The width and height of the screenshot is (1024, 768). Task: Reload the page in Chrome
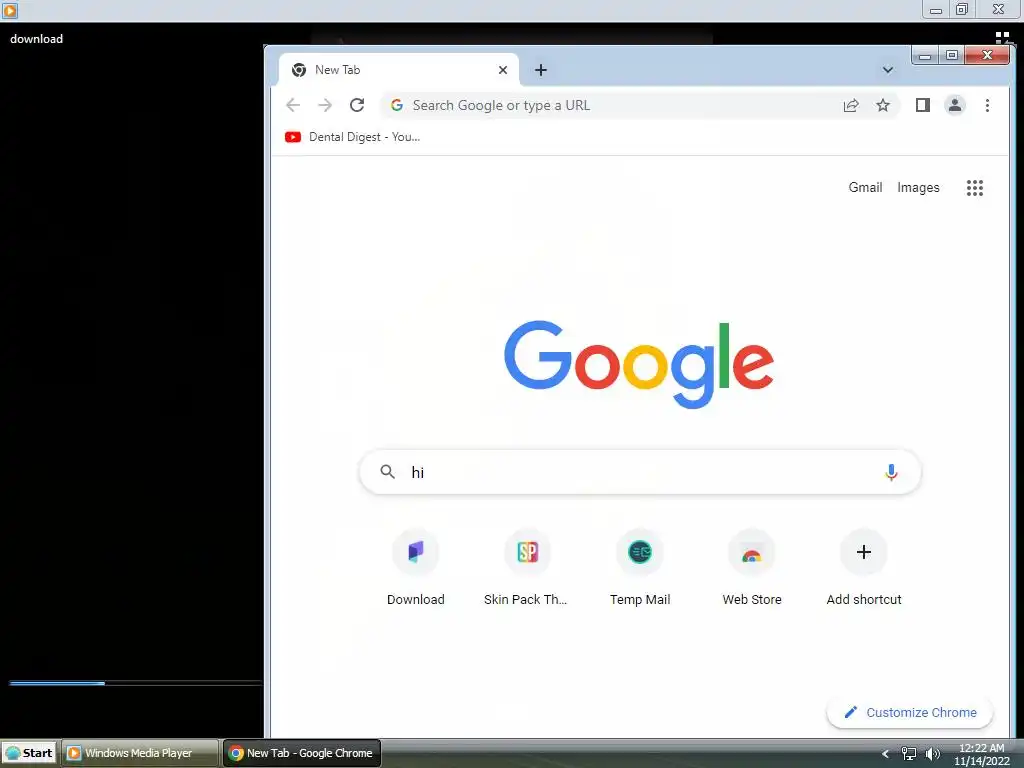tap(357, 105)
